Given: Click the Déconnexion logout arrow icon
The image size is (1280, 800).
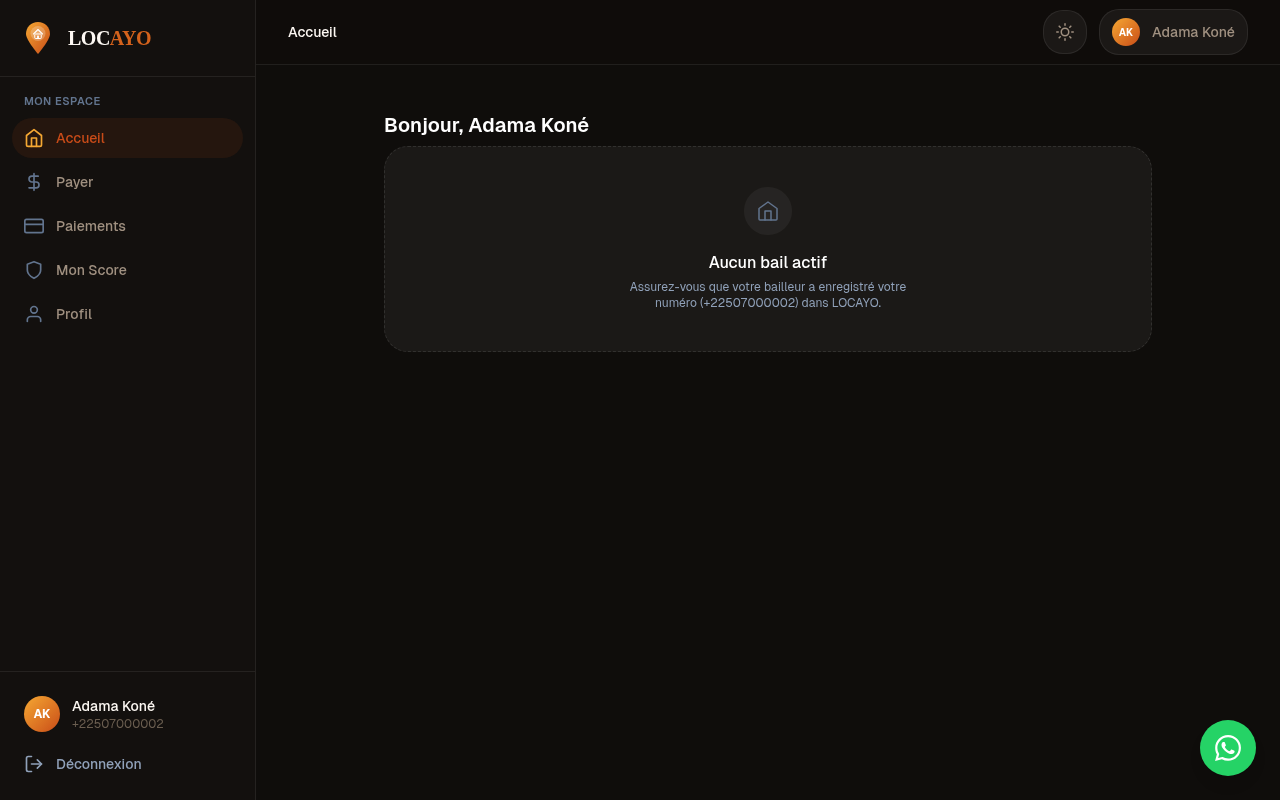Looking at the screenshot, I should pos(34,764).
